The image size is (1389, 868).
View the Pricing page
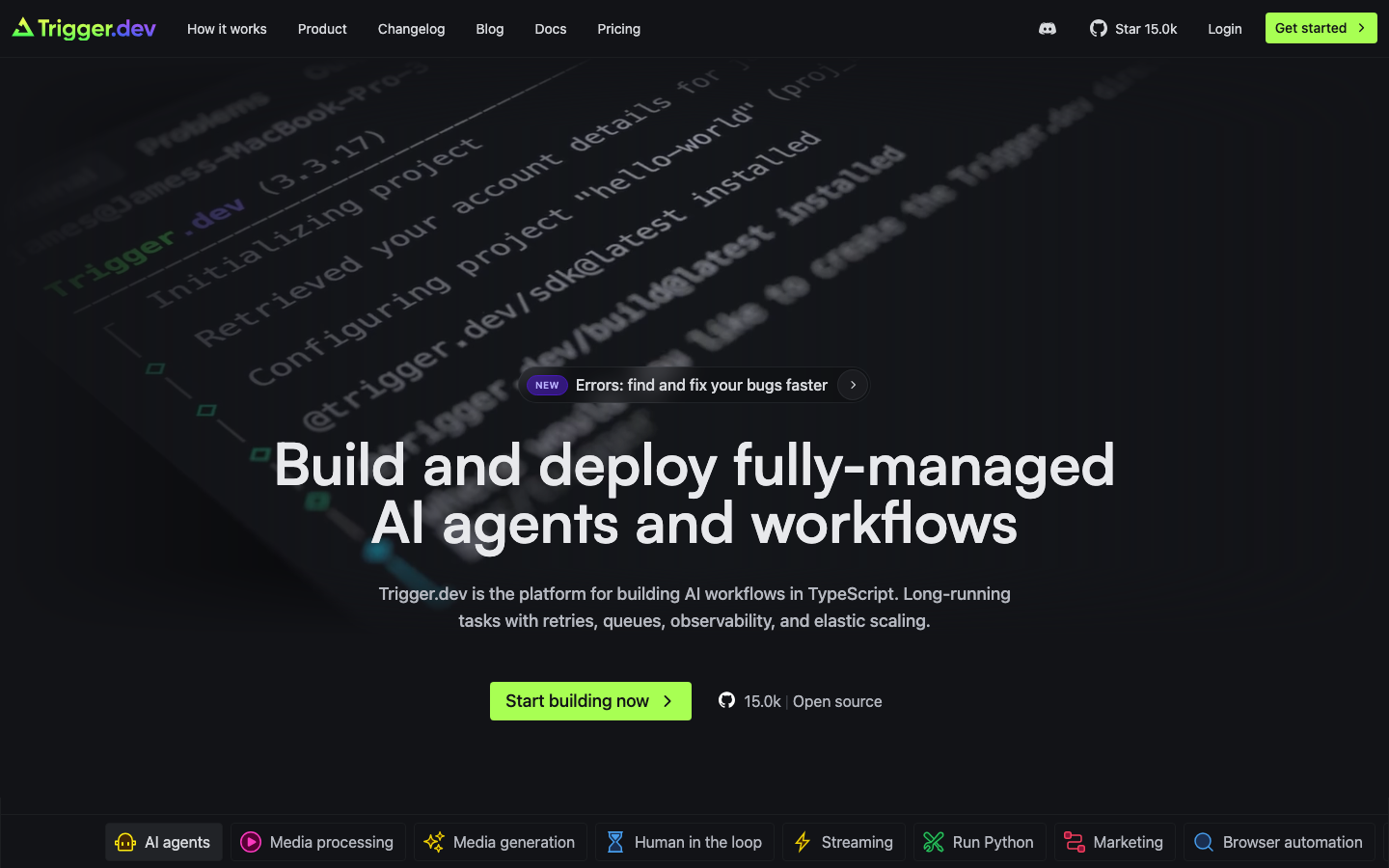618,29
